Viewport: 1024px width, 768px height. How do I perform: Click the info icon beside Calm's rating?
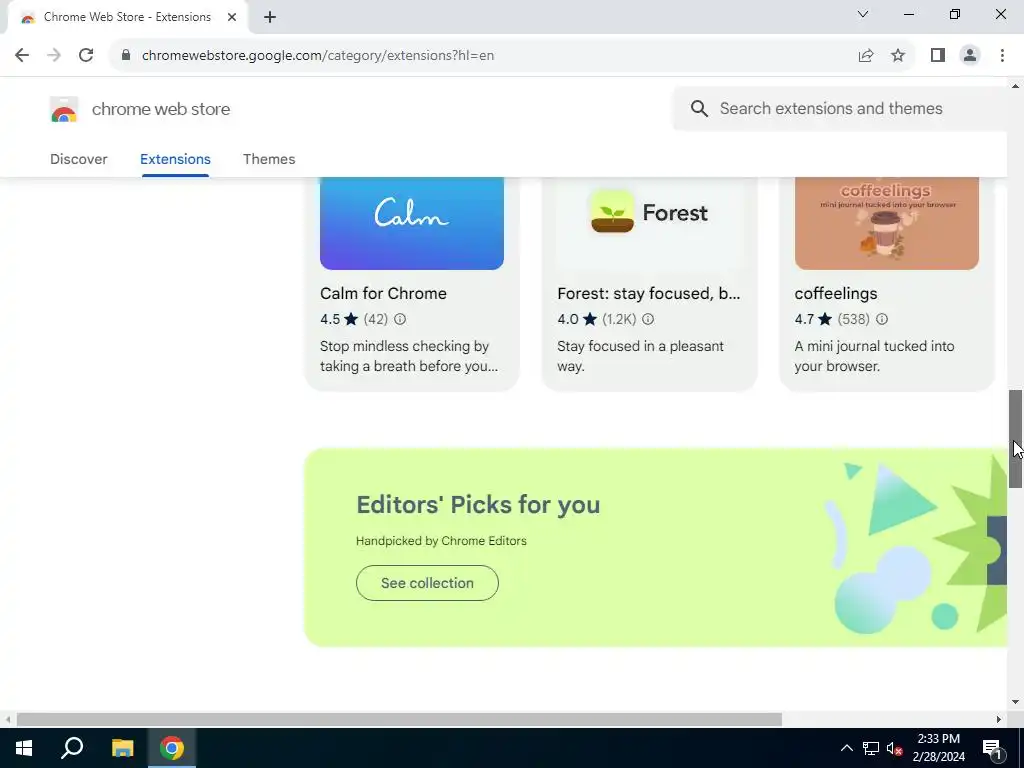click(400, 319)
